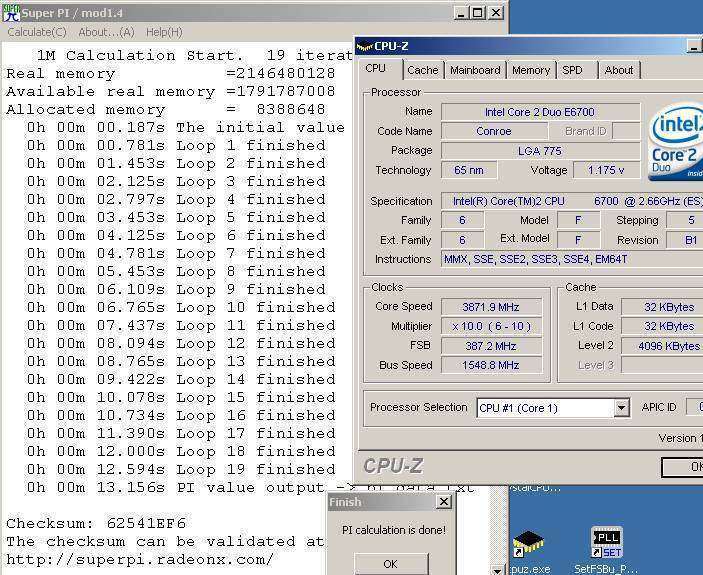This screenshot has height=575, width=703.
Task: Click the 'Allocated memory = 8388648' line
Action: [166, 109]
